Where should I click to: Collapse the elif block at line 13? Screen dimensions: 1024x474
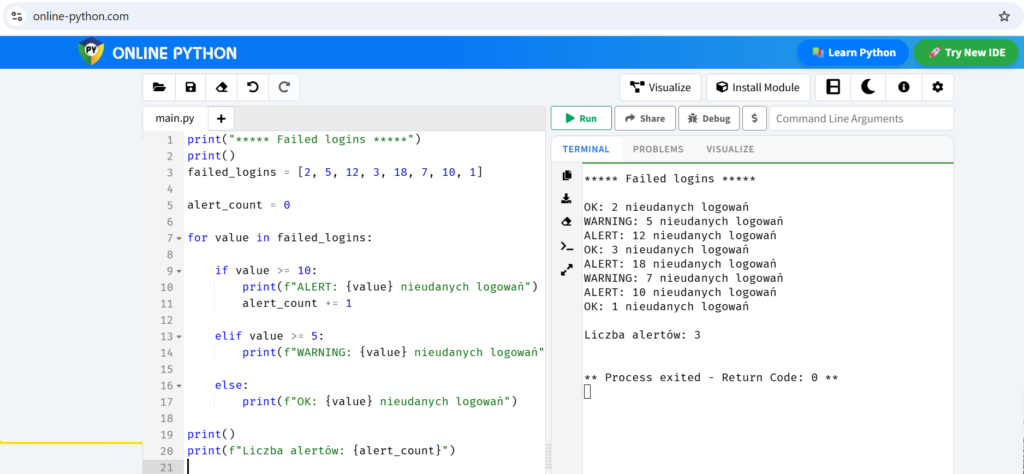(180, 337)
